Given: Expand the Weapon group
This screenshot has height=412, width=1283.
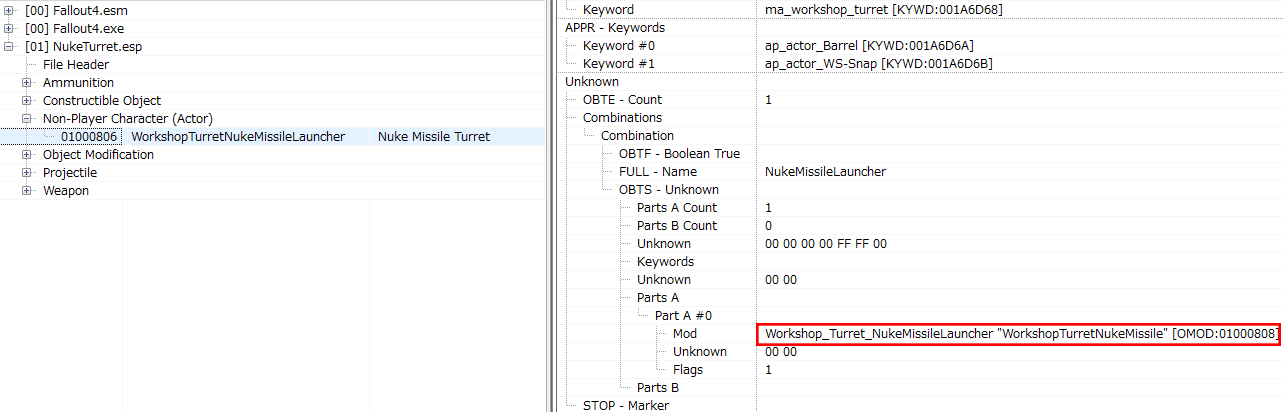Looking at the screenshot, I should 27,190.
